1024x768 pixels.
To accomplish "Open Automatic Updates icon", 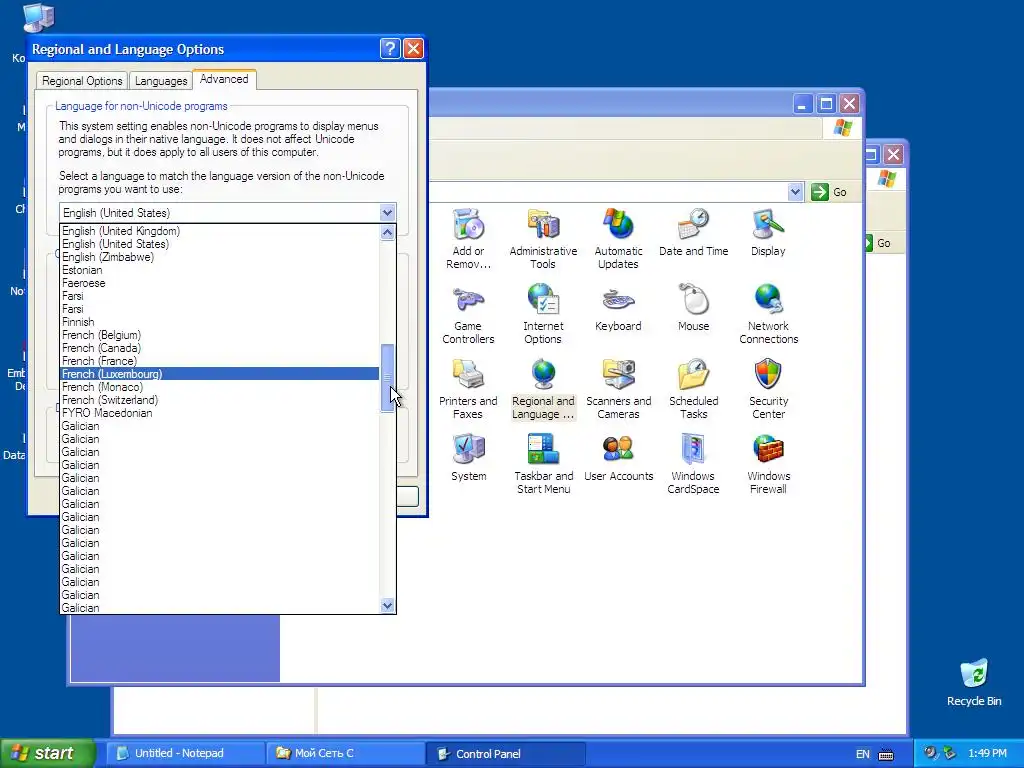I will 618,239.
